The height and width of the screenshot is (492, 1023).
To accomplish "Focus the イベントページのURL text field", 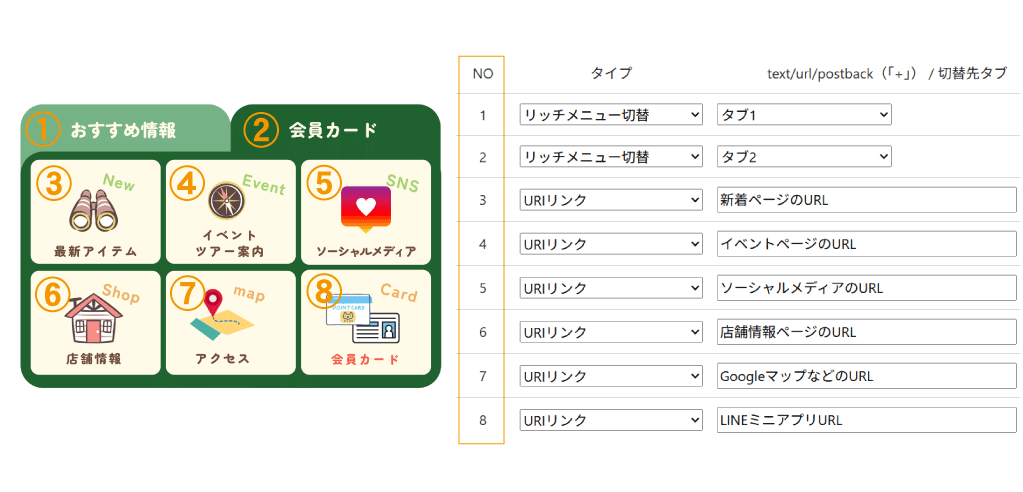I will pyautogui.click(x=866, y=244).
